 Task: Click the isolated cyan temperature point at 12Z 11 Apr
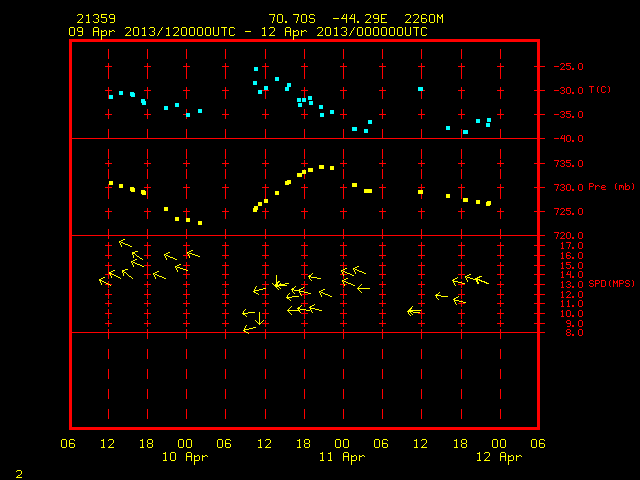pyautogui.click(x=420, y=89)
